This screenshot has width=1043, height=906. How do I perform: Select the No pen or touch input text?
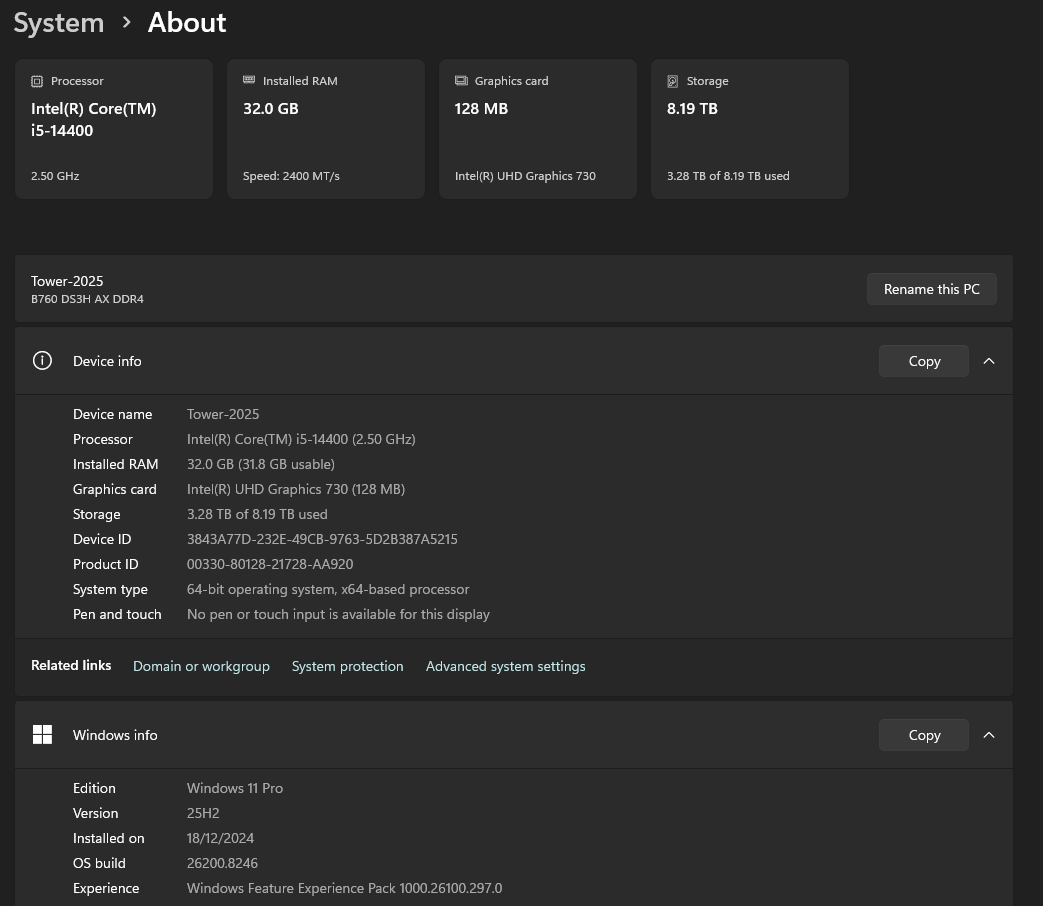pos(338,614)
